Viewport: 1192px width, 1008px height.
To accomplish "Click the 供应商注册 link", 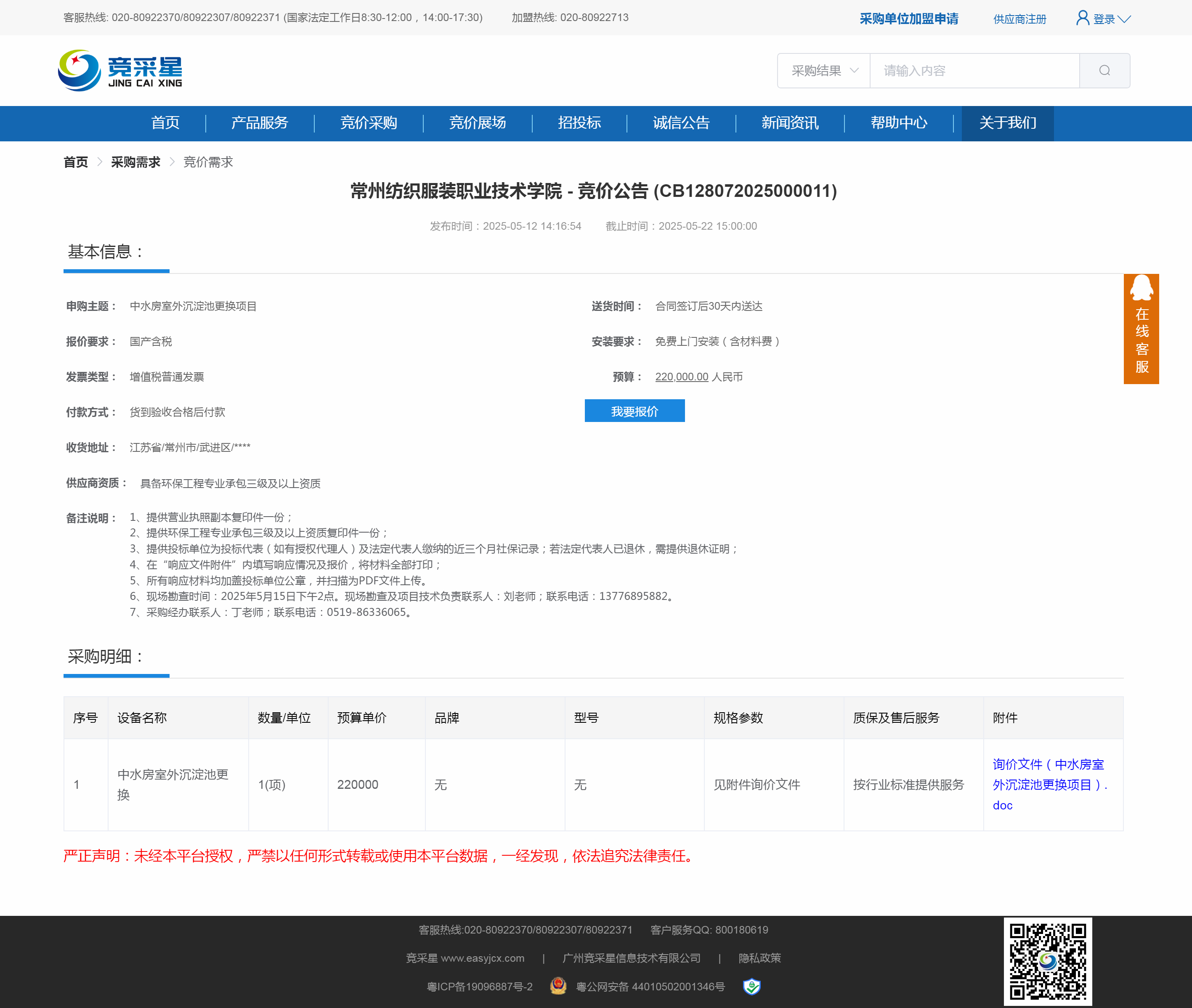I will tap(1019, 19).
